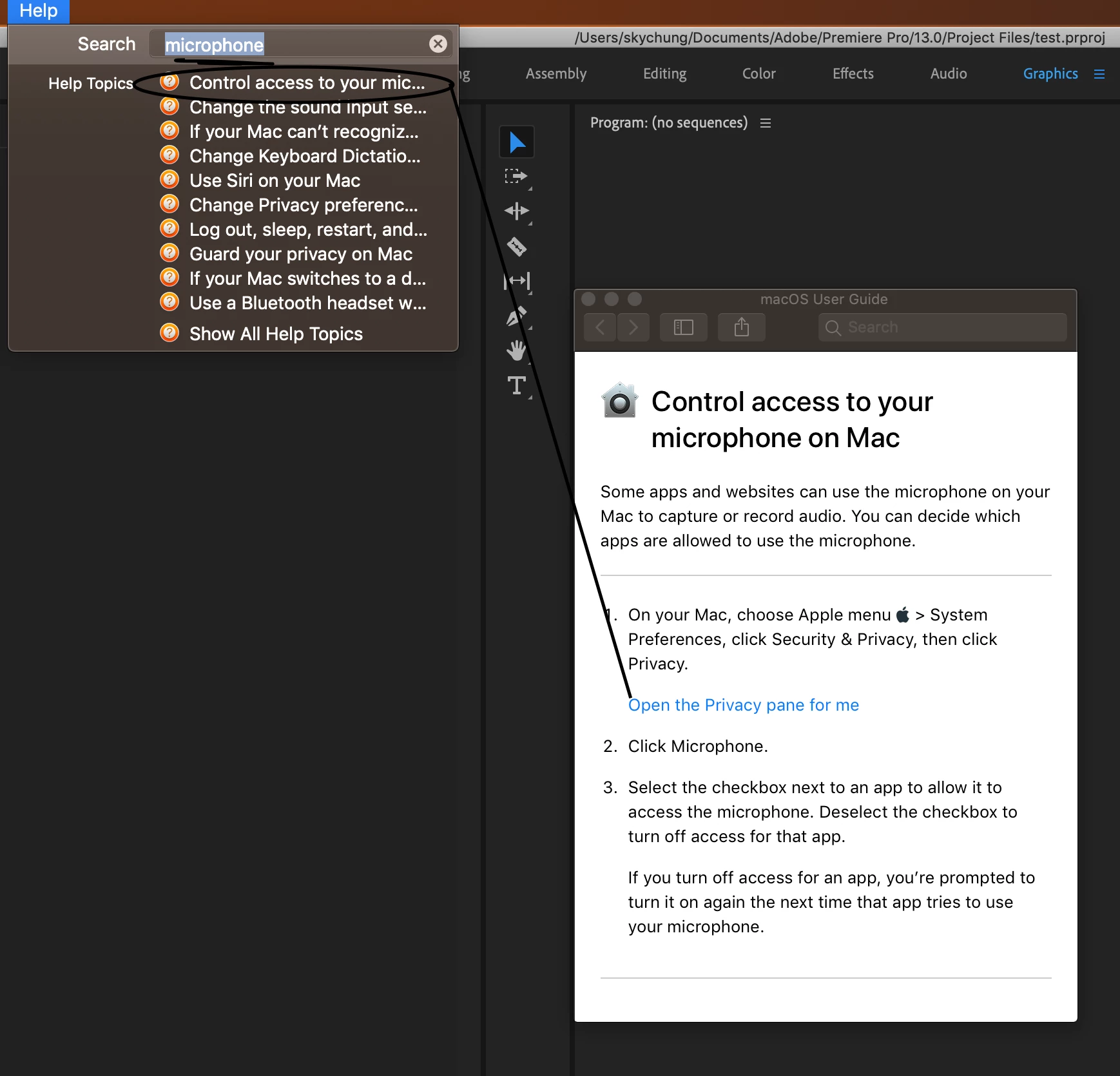
Task: Click the System Preferences icon beside article title
Action: tap(619, 400)
